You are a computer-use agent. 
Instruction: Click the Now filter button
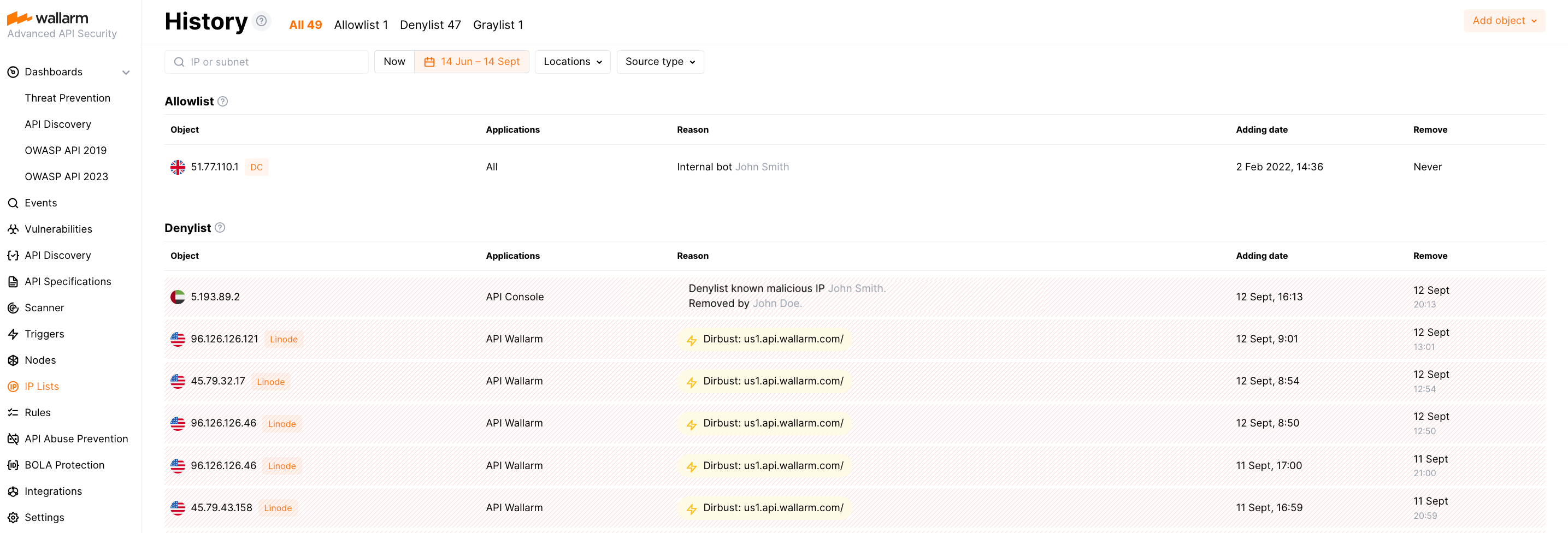click(394, 62)
